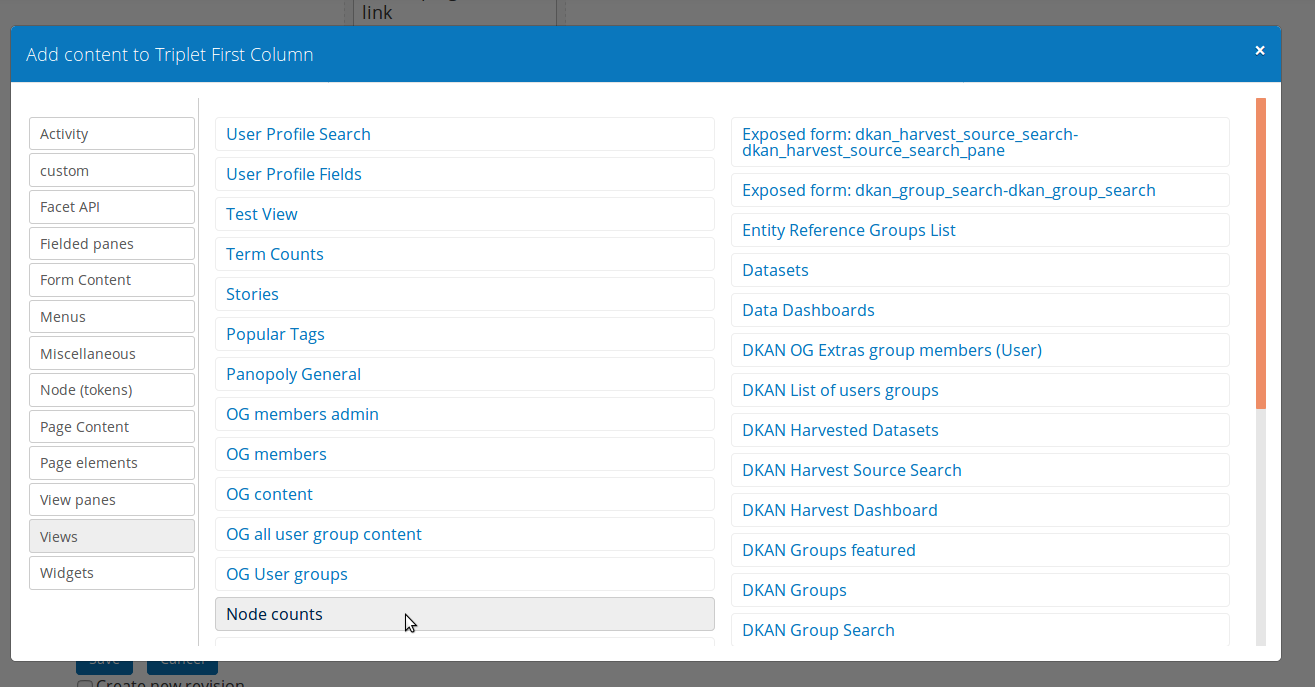Select Page Content category

pos(112,427)
